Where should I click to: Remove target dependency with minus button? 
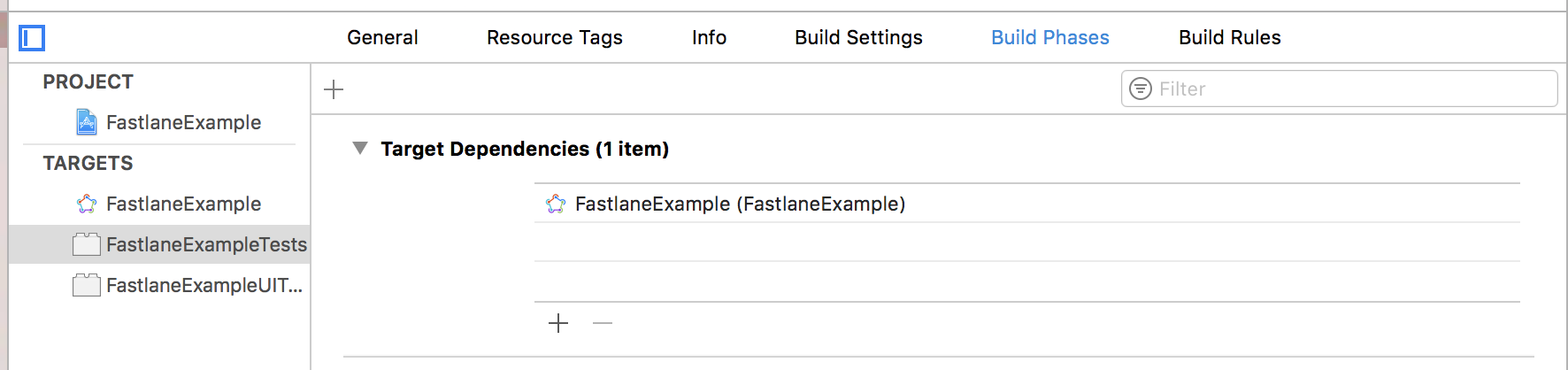(603, 323)
